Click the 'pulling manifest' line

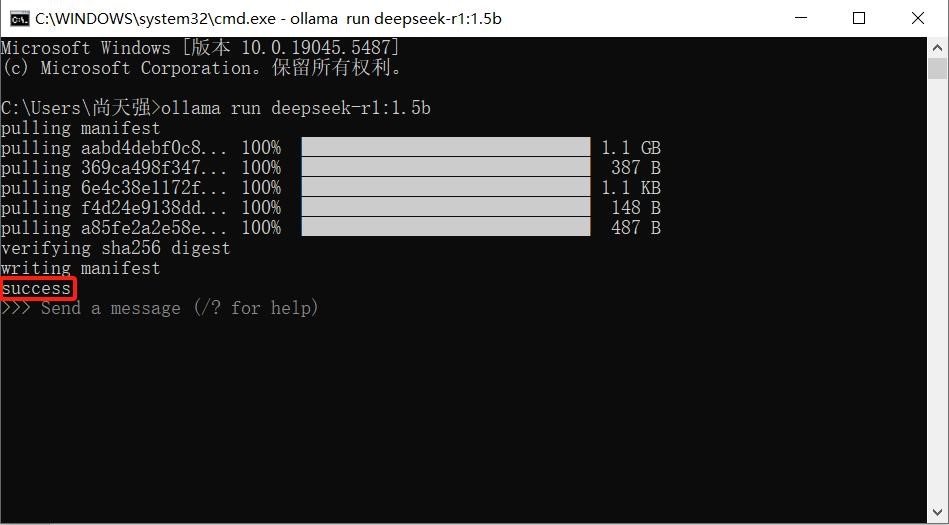(x=80, y=128)
